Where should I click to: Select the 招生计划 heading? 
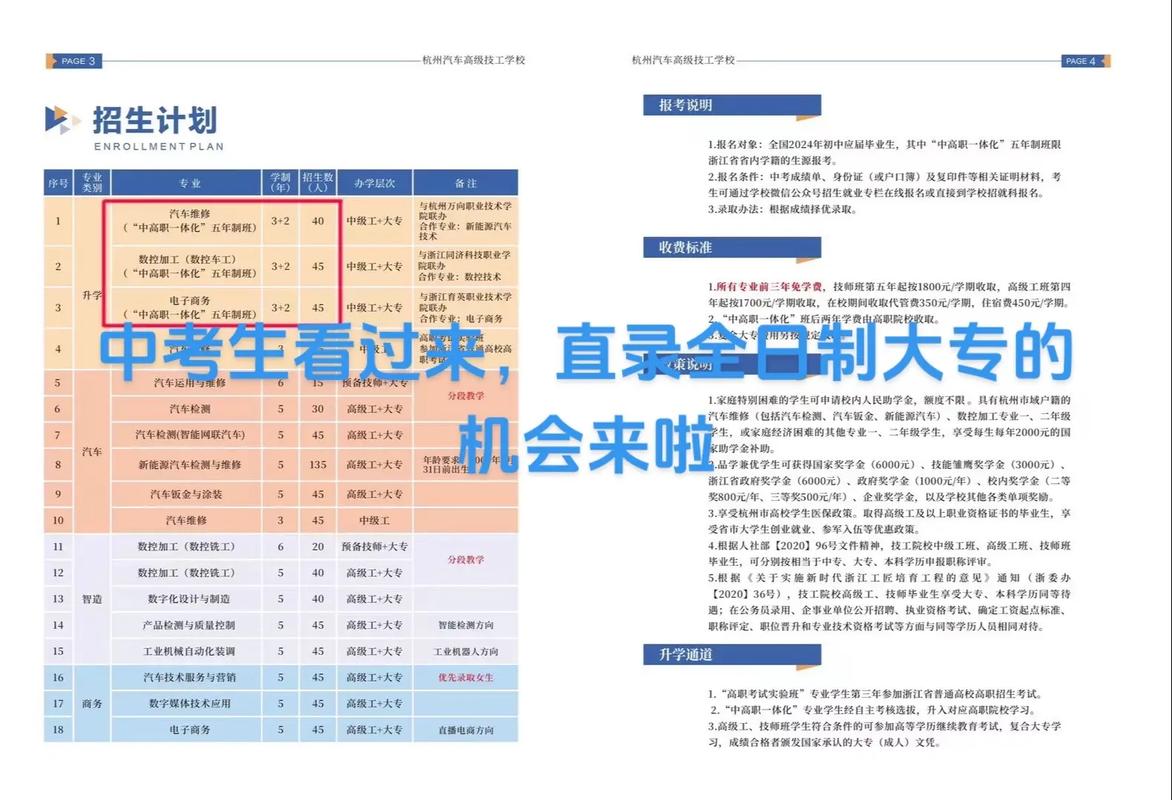tap(155, 120)
